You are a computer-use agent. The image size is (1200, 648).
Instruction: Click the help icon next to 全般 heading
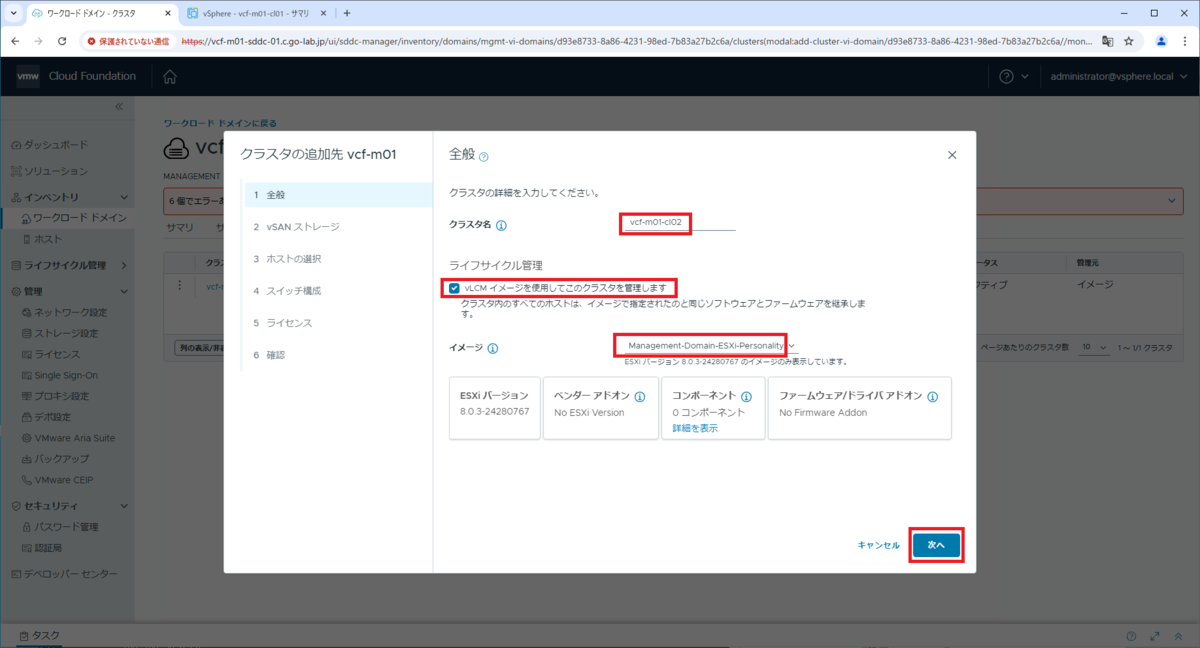(484, 156)
